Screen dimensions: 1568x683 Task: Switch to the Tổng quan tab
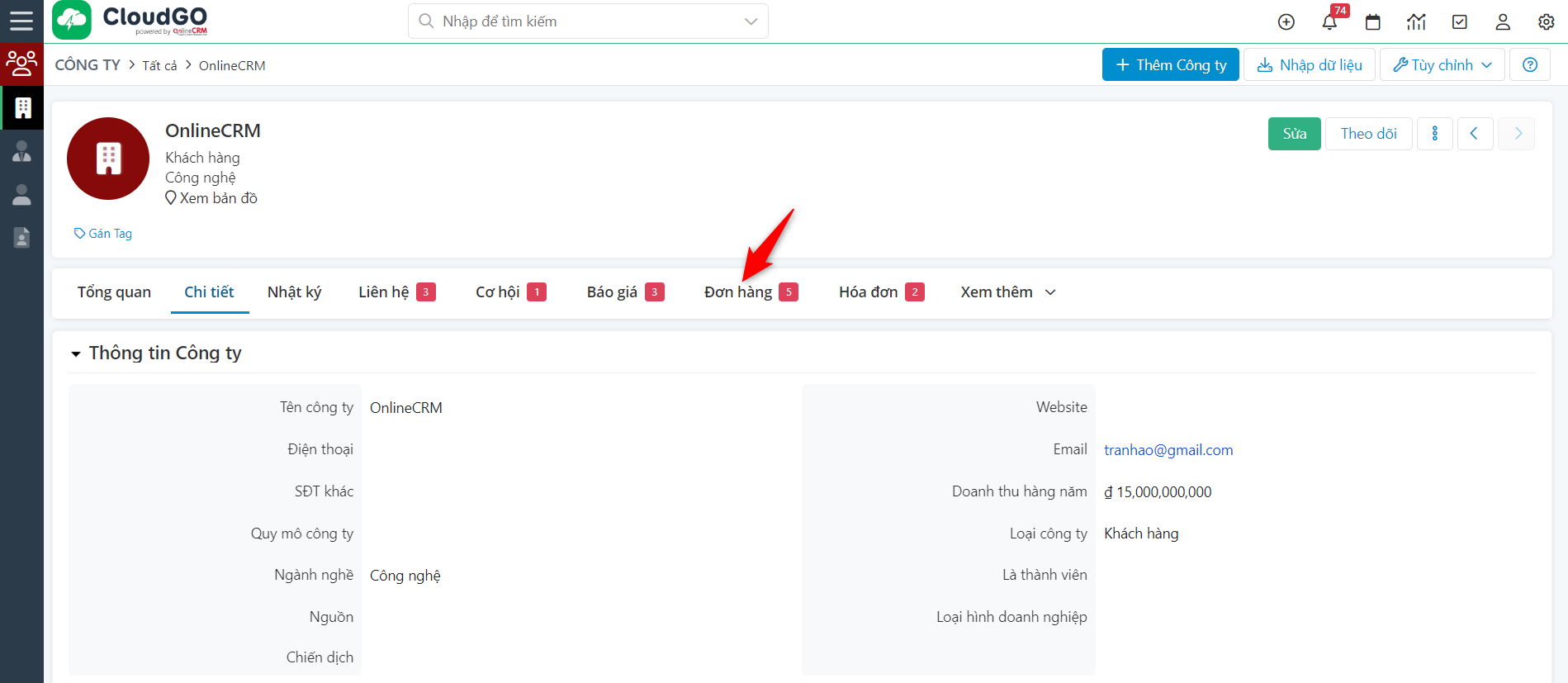[x=114, y=292]
